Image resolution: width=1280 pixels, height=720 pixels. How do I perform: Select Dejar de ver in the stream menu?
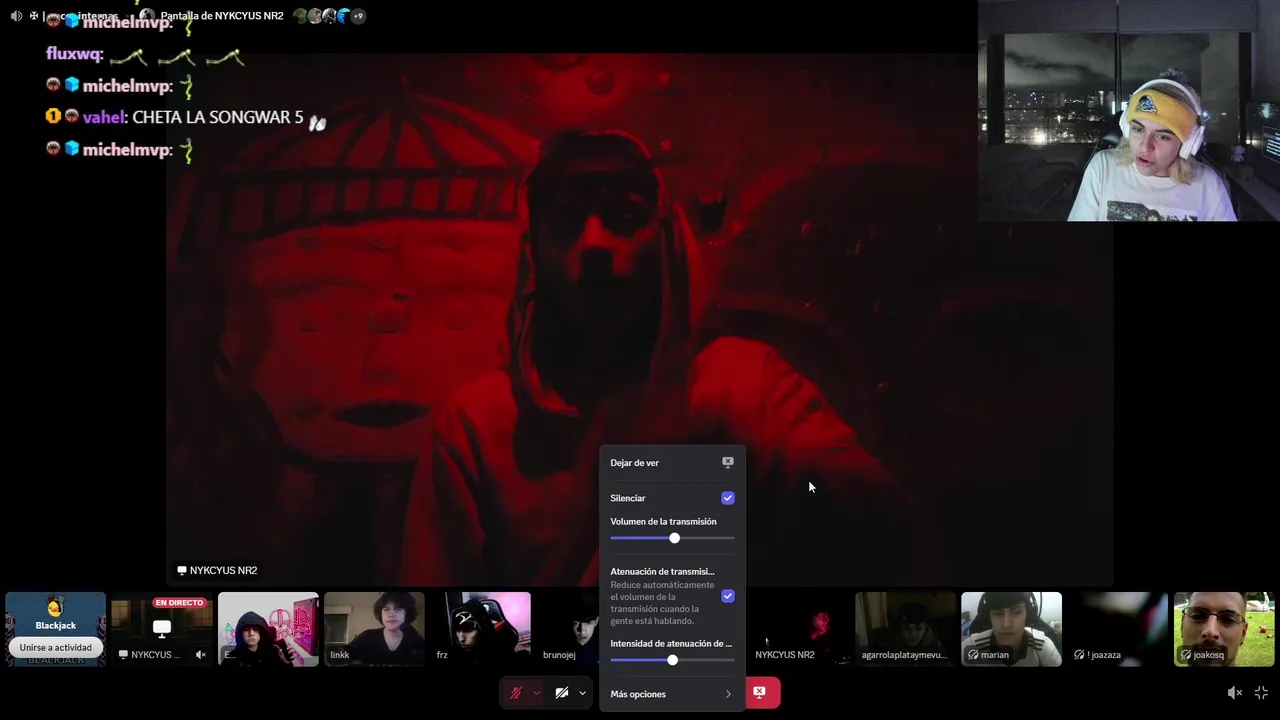point(672,463)
